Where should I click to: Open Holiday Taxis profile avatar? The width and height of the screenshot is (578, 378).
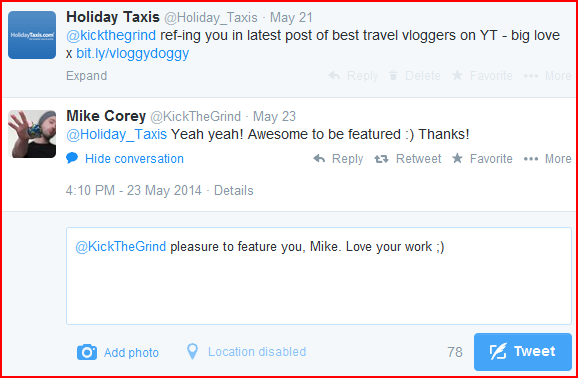point(32,35)
